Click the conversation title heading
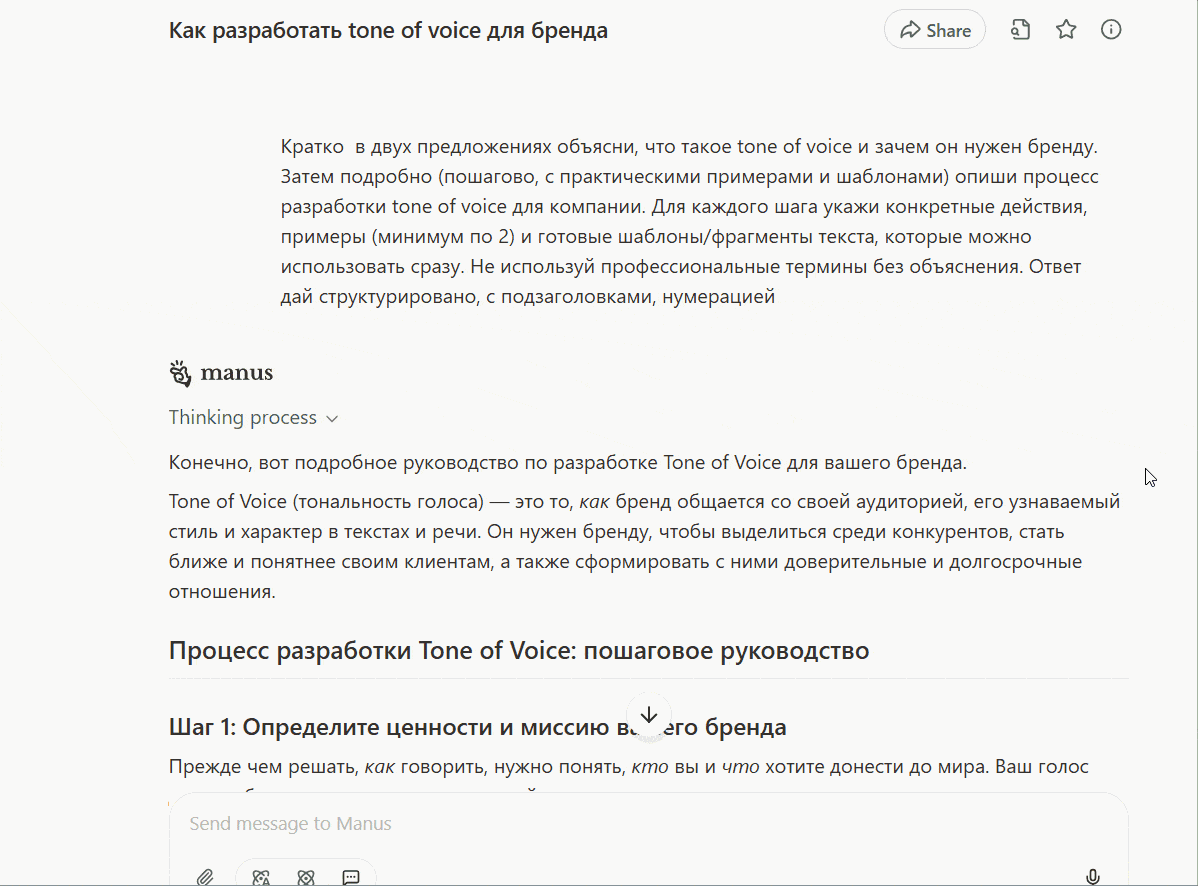The width and height of the screenshot is (1198, 886). point(388,30)
